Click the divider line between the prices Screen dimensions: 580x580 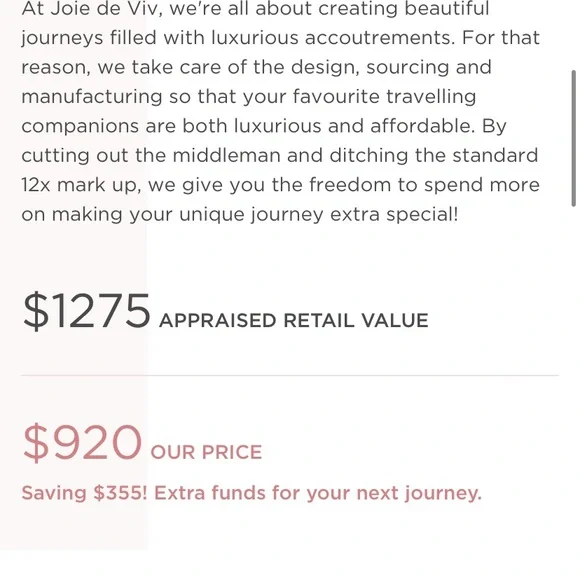[x=290, y=375]
